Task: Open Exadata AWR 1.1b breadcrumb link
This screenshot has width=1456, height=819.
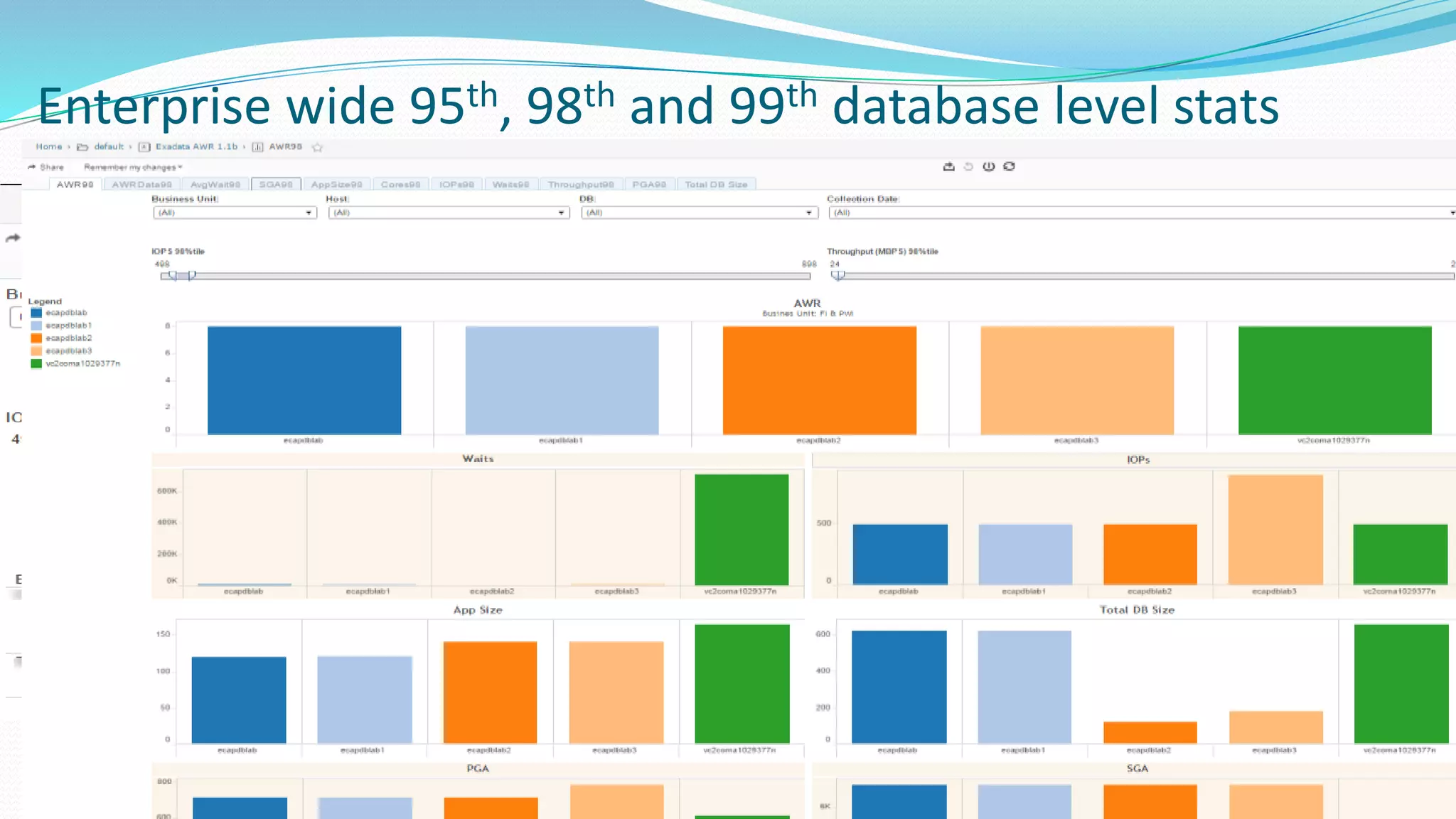Action: click(x=197, y=146)
